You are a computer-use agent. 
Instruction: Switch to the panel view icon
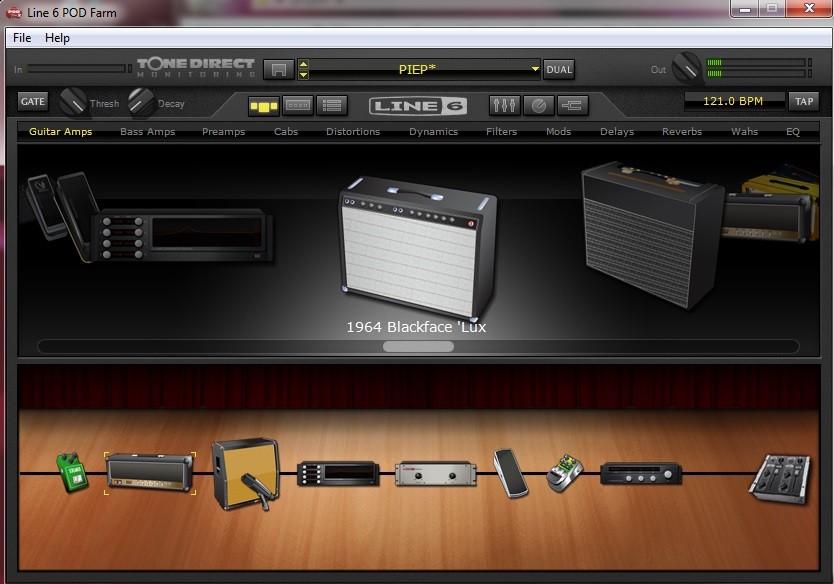298,106
